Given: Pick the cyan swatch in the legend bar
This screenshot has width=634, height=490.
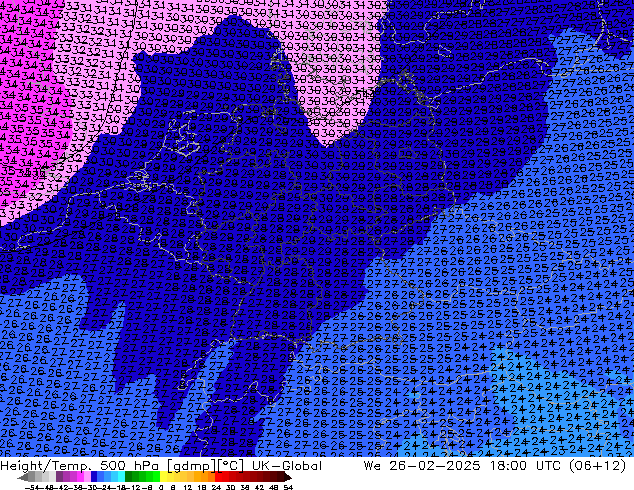Looking at the screenshot, I should coord(121,477).
